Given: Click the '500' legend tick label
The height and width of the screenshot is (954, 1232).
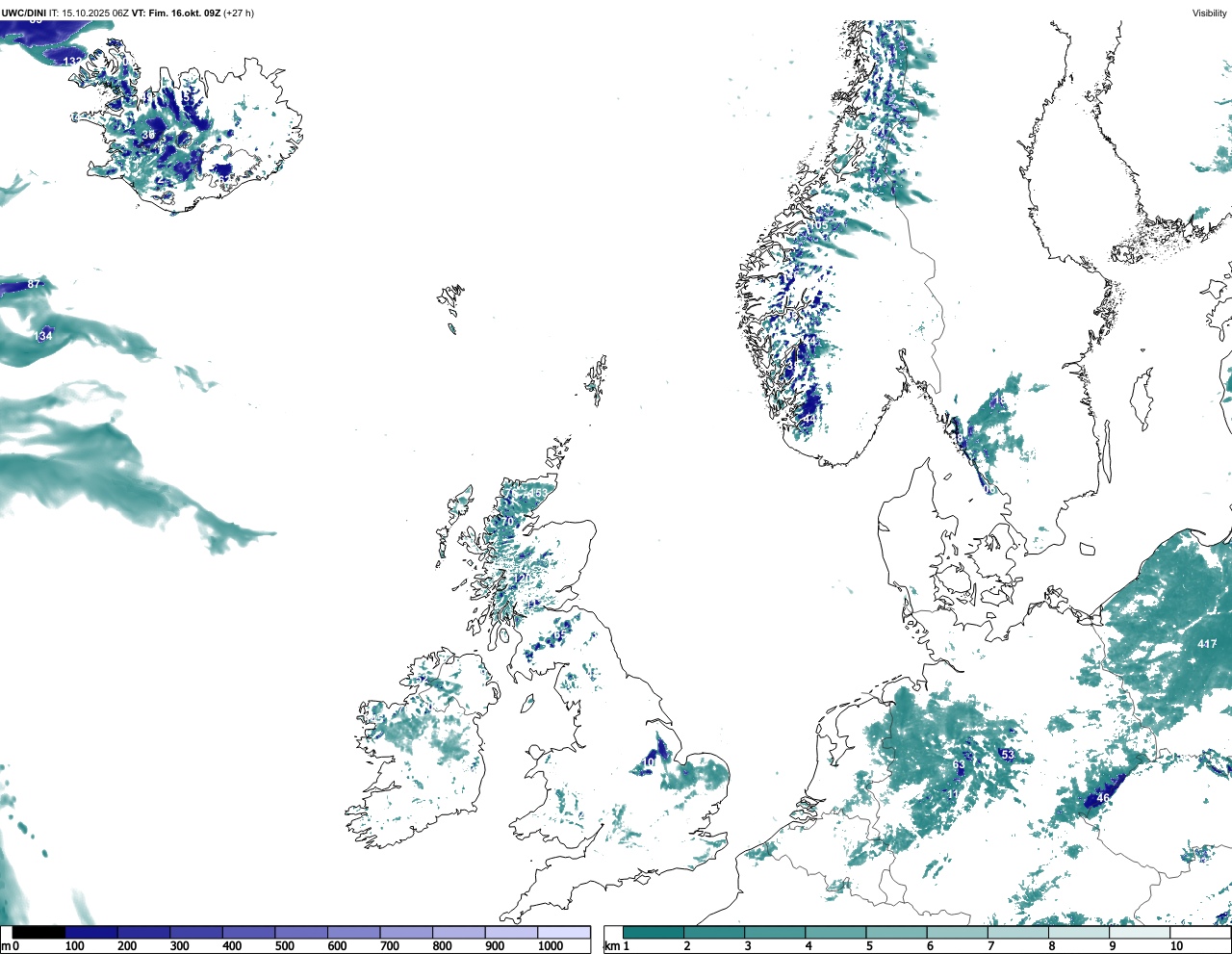Looking at the screenshot, I should 285,947.
